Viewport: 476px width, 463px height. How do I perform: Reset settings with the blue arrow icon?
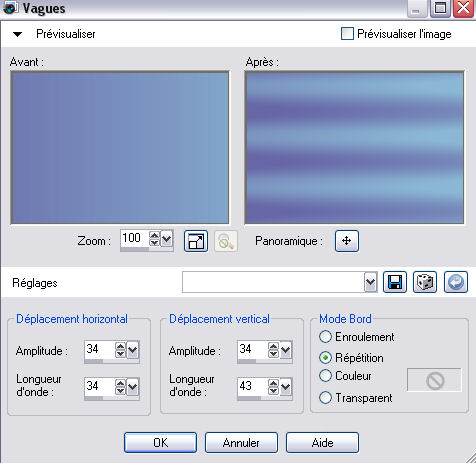point(456,282)
